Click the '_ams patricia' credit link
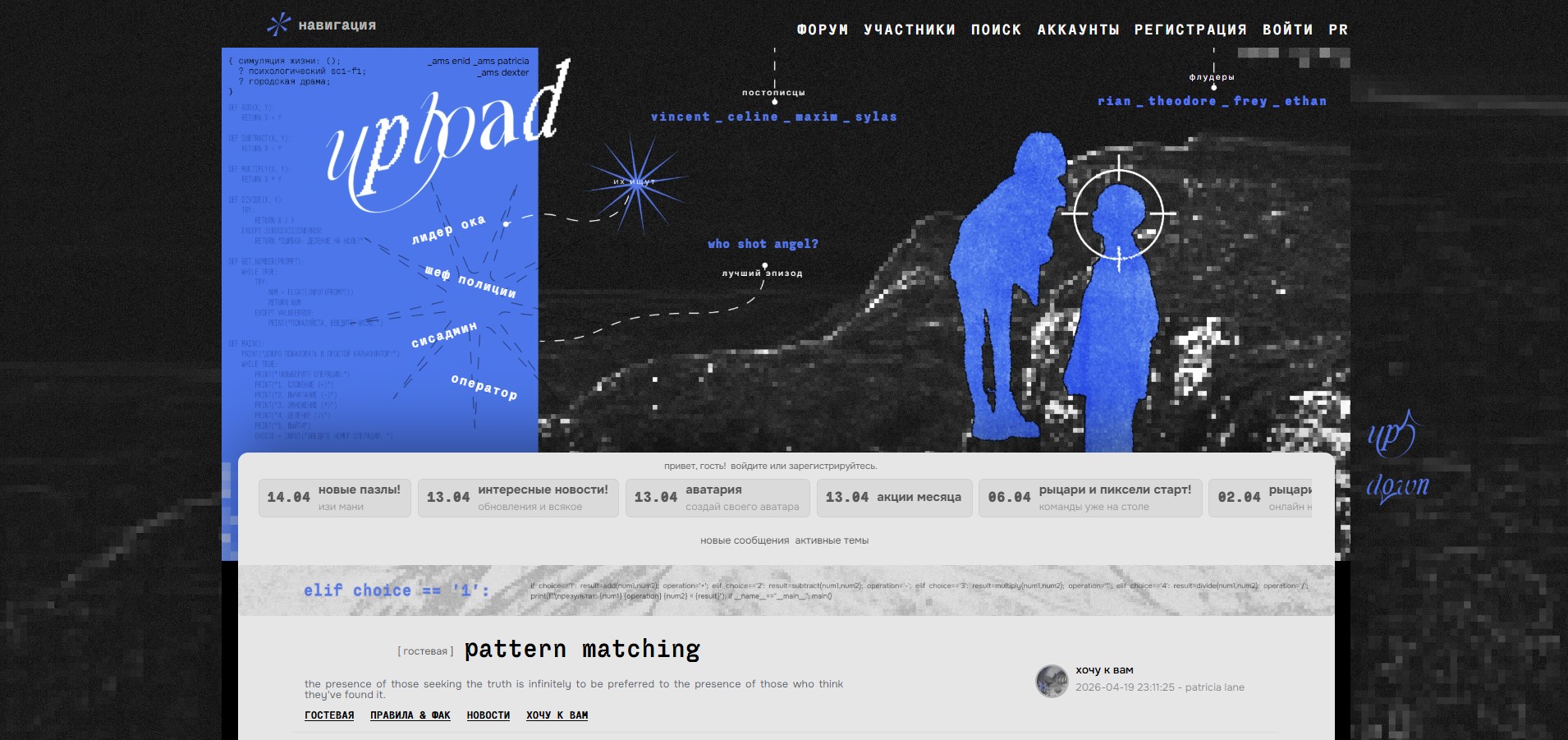The image size is (1568, 740). coord(502,61)
